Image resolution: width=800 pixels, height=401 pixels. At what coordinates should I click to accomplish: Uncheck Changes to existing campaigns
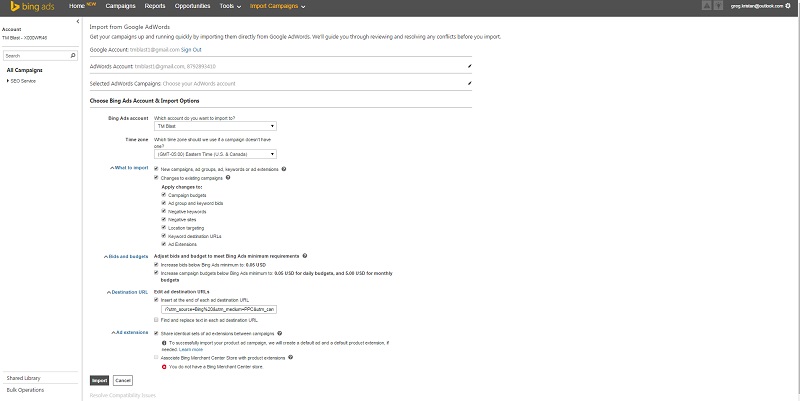click(157, 178)
